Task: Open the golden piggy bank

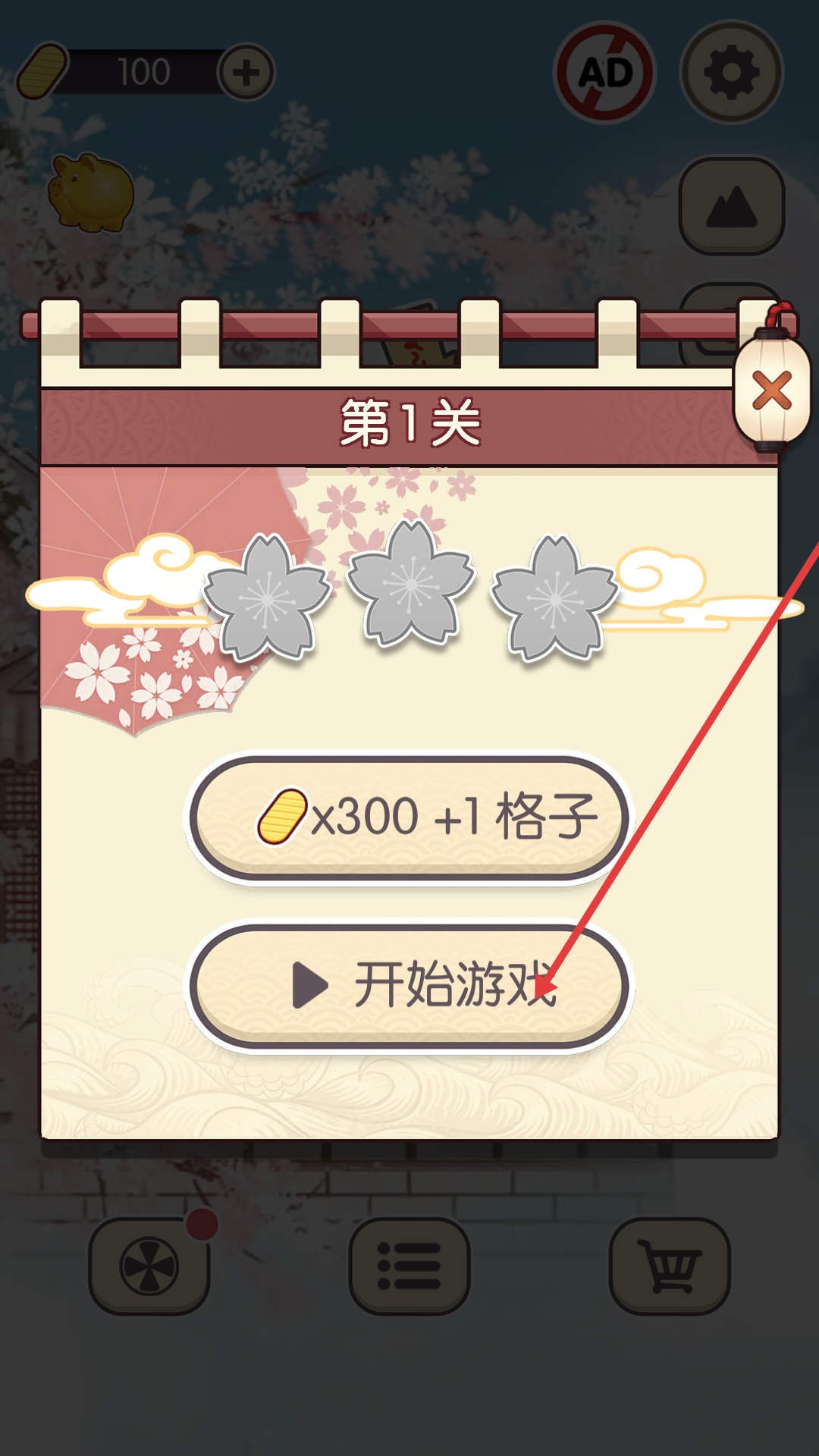Action: coord(91,193)
